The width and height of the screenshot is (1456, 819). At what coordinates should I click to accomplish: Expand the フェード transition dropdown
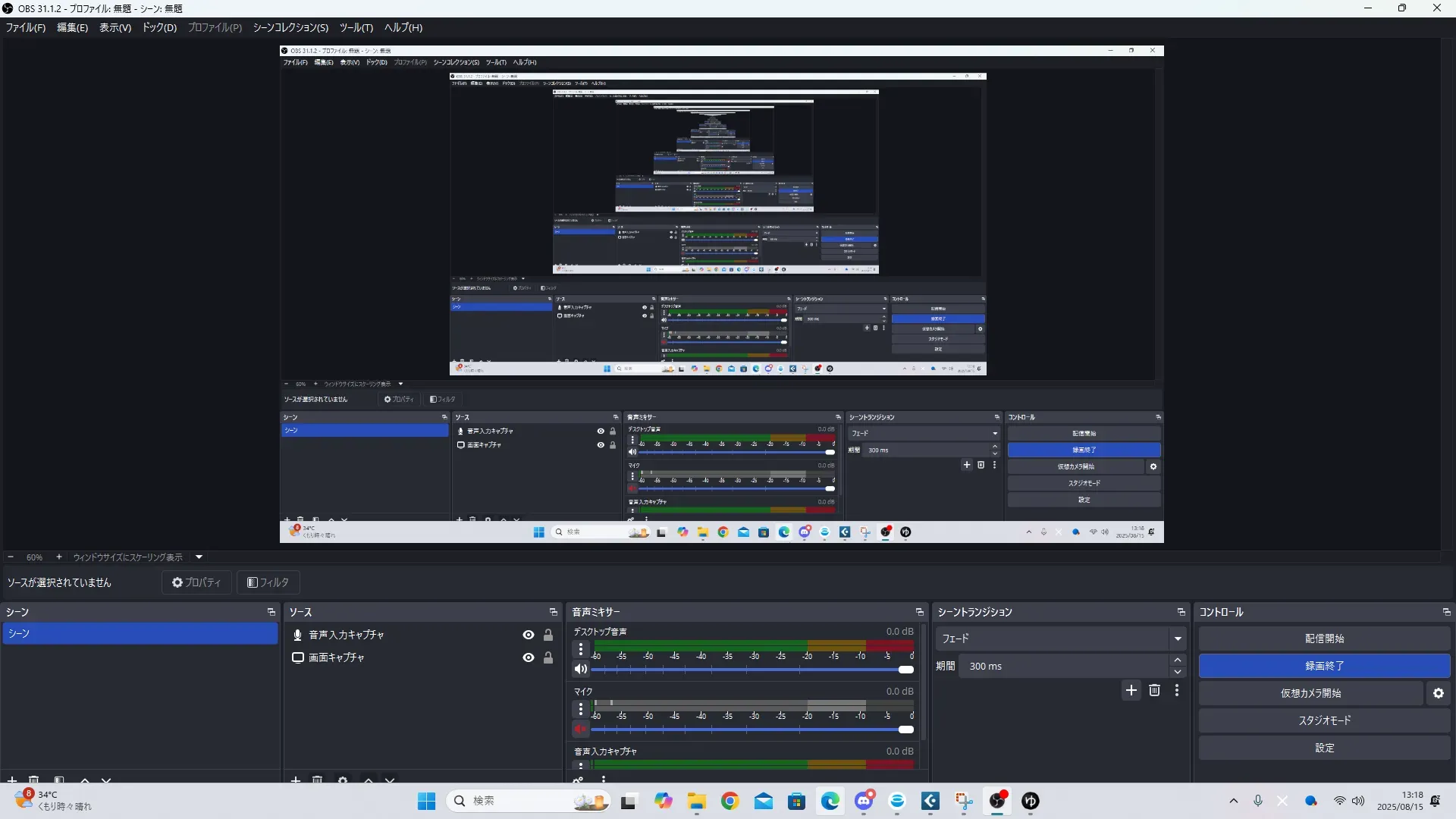pos(1177,639)
